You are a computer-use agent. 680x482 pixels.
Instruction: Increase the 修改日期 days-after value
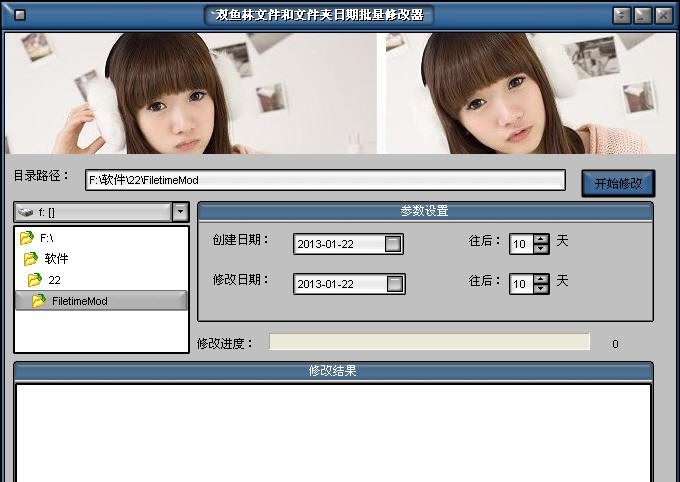click(541, 279)
